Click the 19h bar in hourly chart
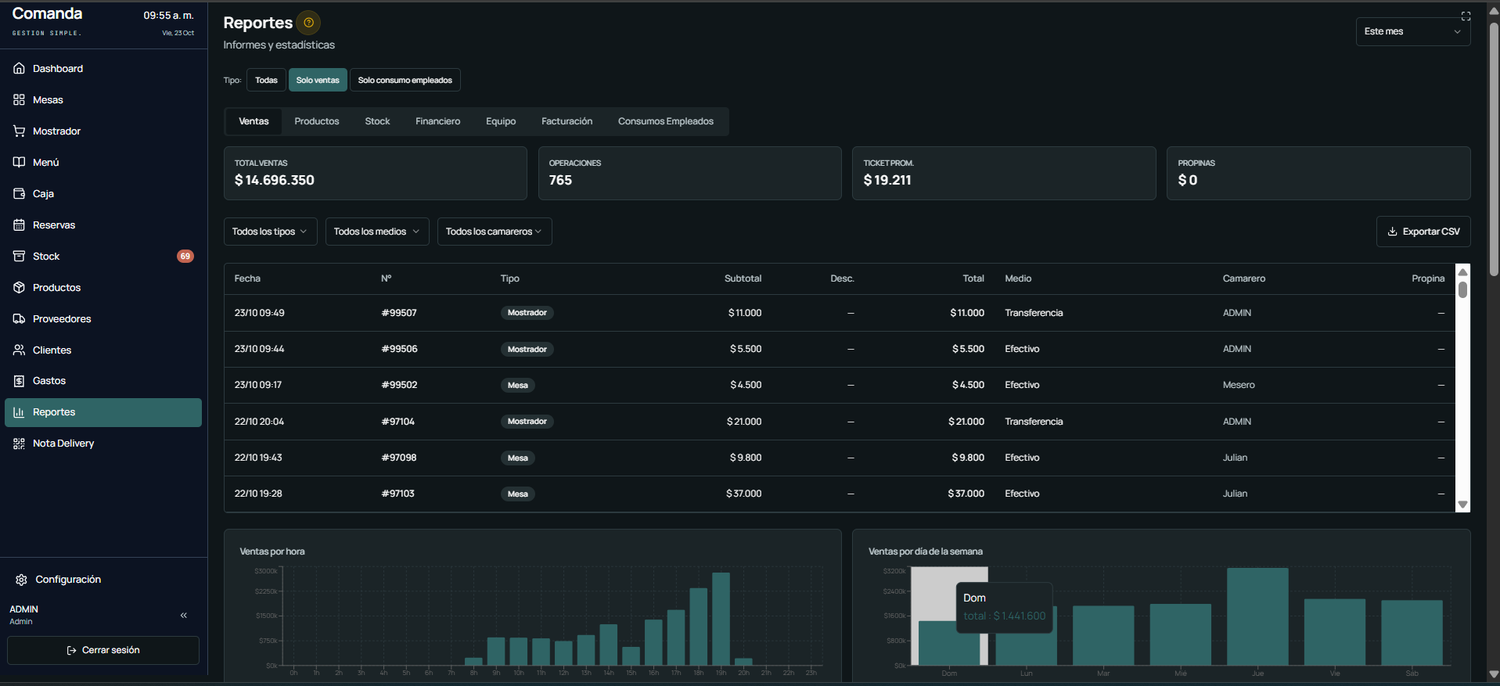This screenshot has height=686, width=1500. 720,618
